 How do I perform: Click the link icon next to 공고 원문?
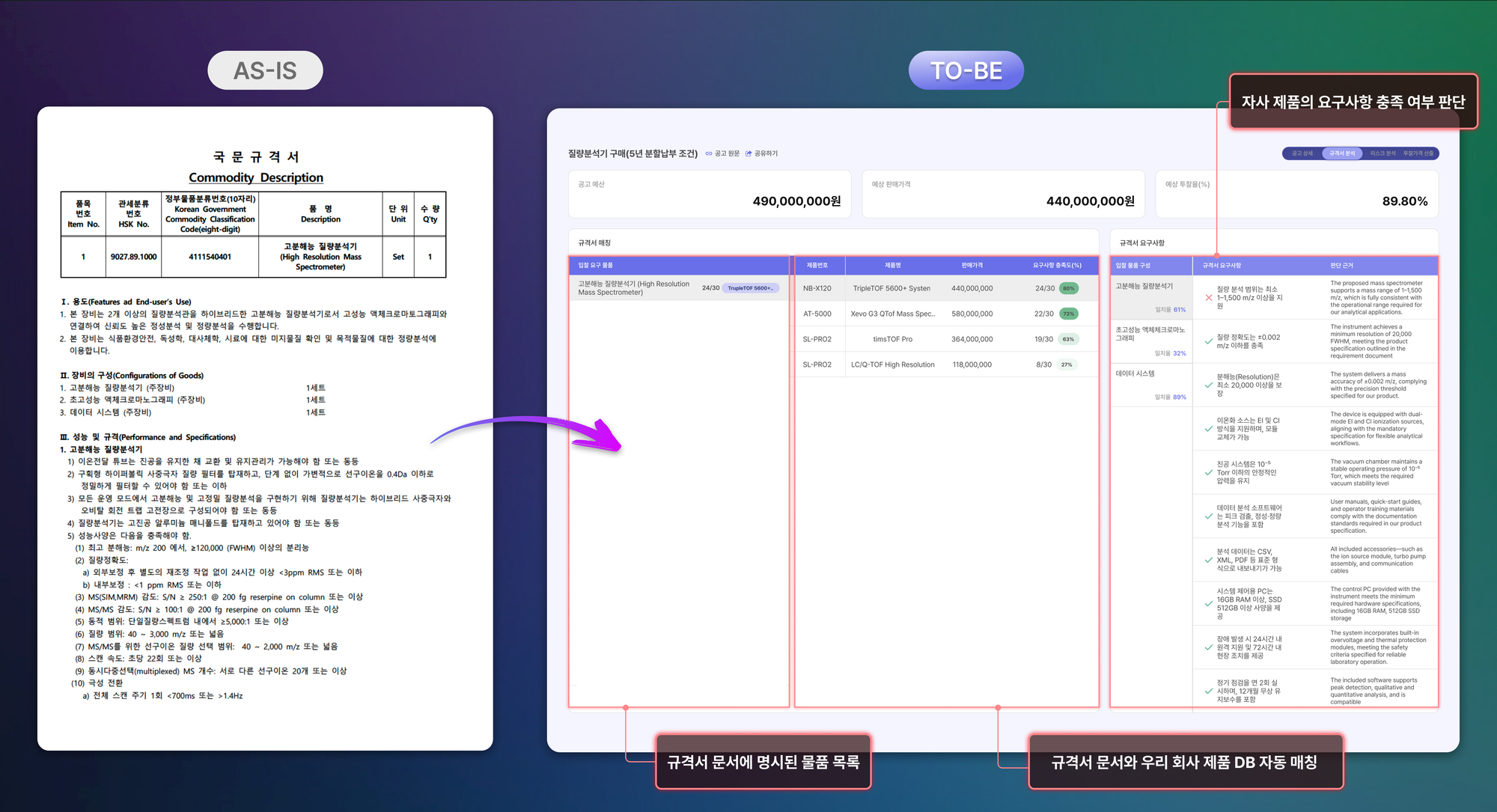click(708, 153)
